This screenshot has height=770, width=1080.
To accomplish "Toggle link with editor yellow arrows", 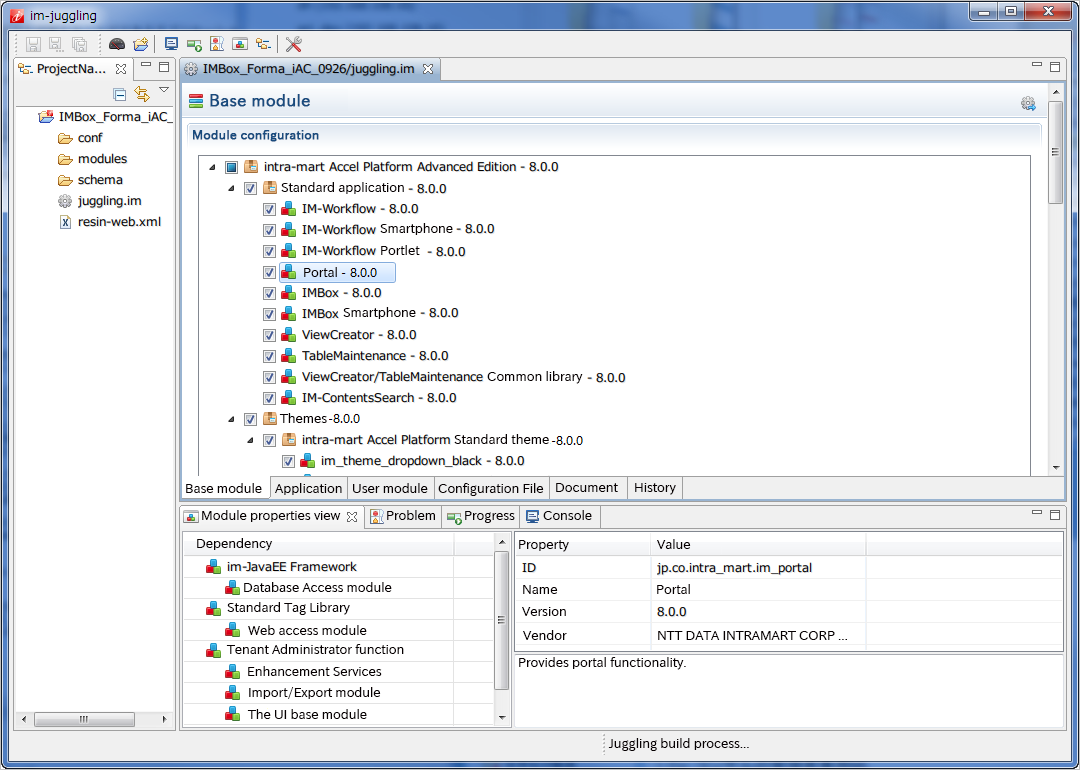I will coord(142,94).
